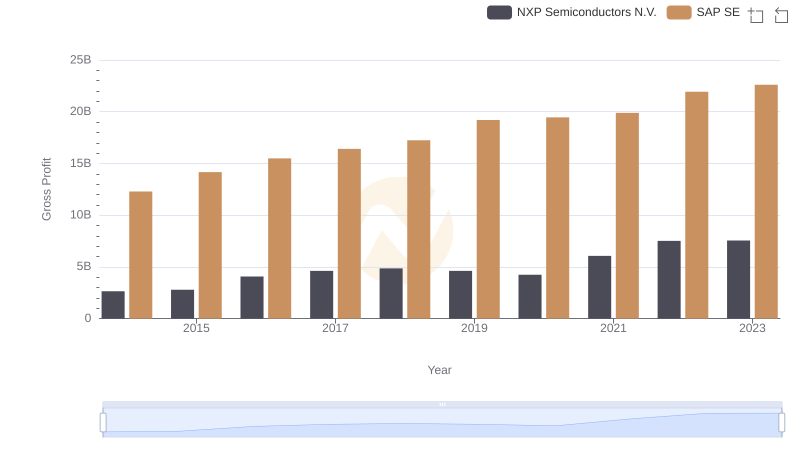Click the y-axis label 10B
The height and width of the screenshot is (461, 800).
tap(81, 215)
